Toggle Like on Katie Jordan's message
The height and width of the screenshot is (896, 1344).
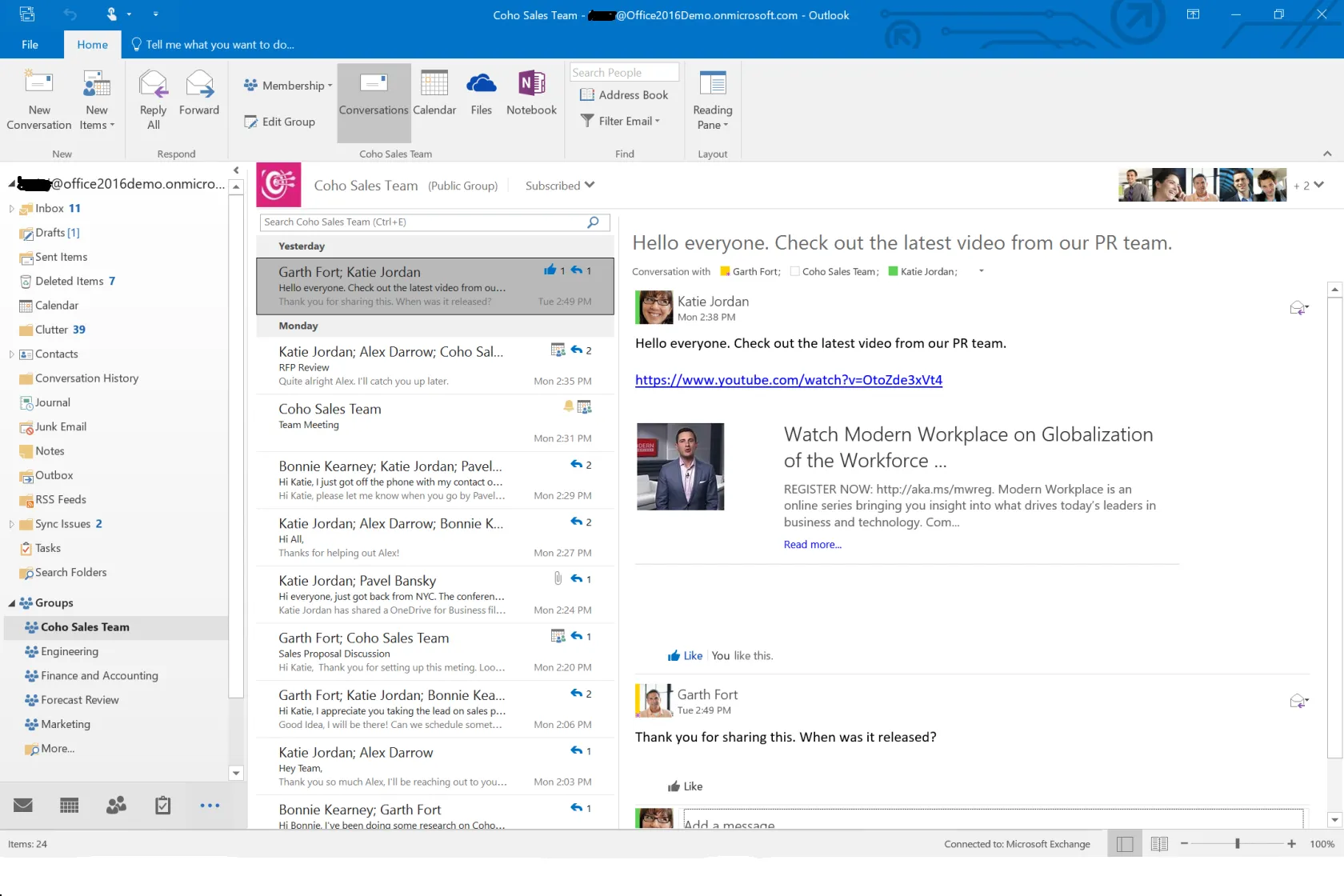[685, 656]
